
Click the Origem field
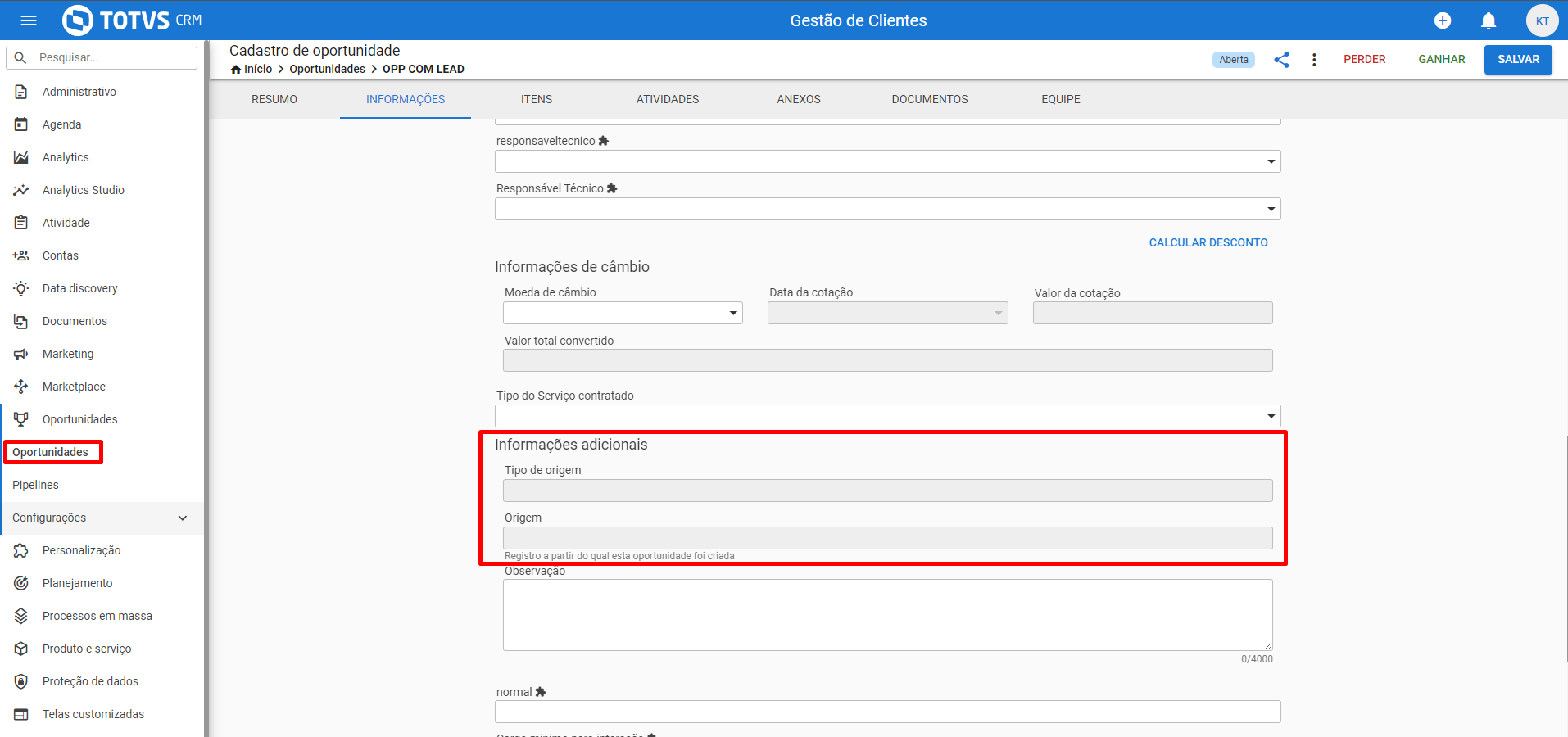pos(888,538)
